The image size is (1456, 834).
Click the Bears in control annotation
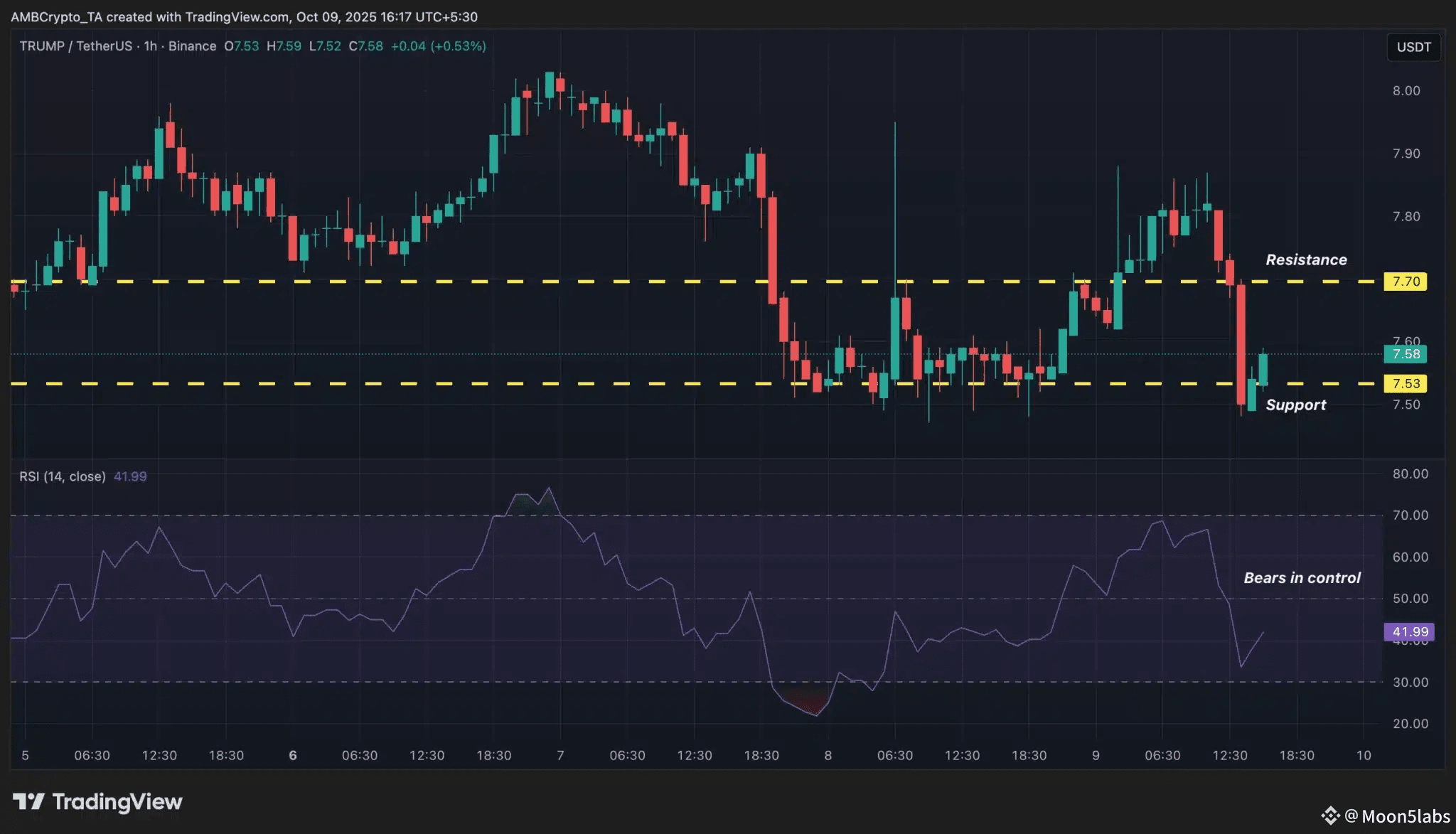[x=1302, y=578]
